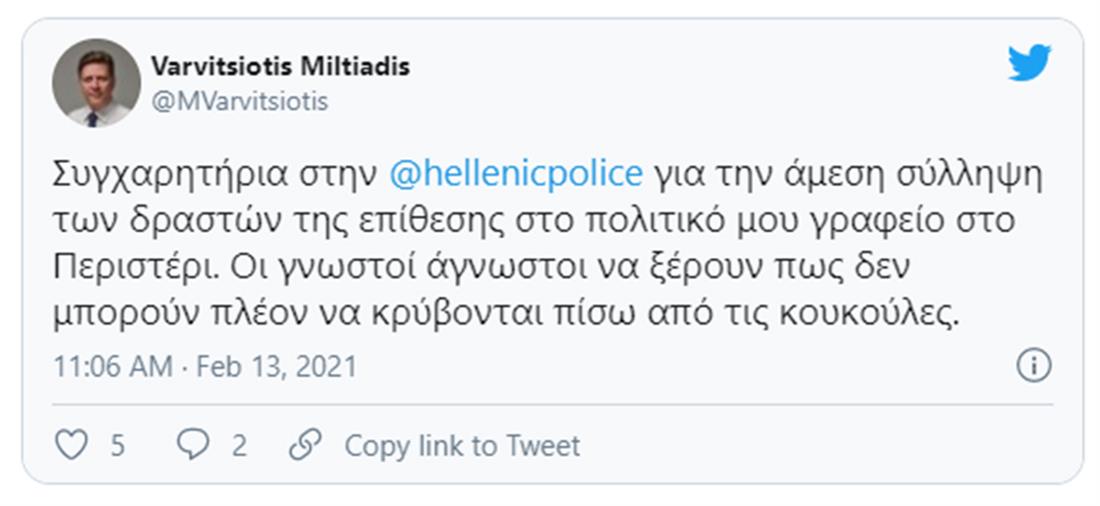Screen dimensions: 1100x506
Task: Open Varvitsiotis Miltiadis profile photo
Action: click(96, 83)
